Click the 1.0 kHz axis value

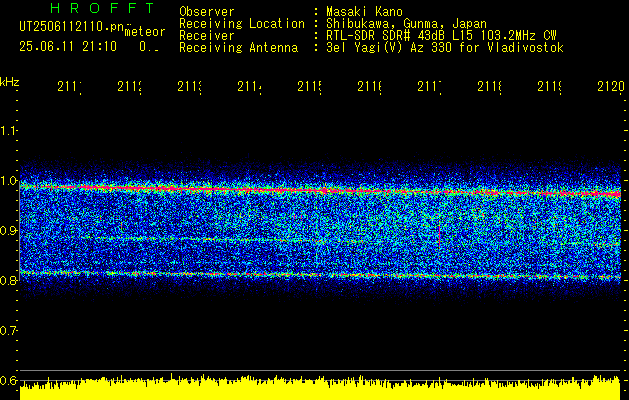[8, 180]
